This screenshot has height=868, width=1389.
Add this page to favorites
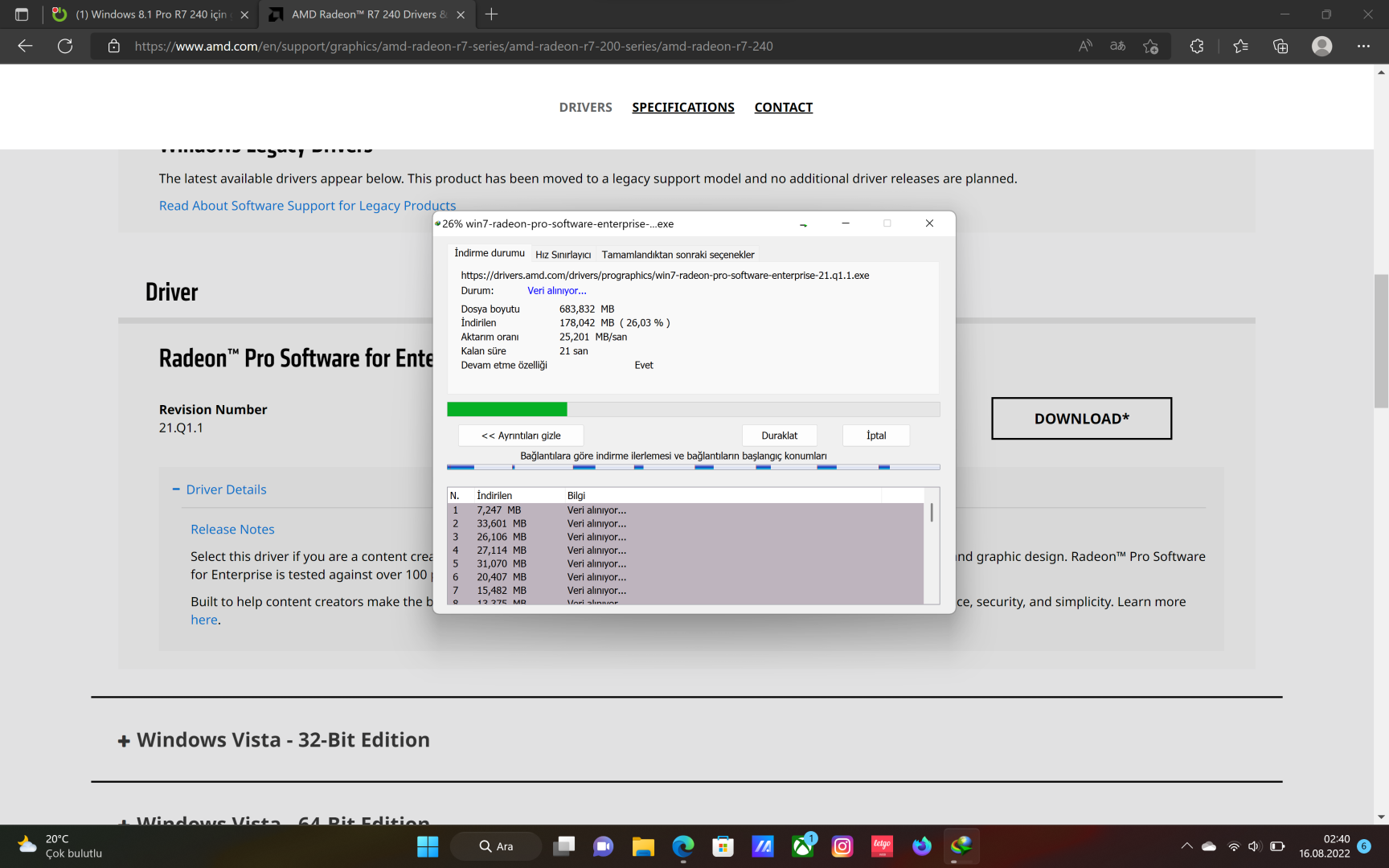coord(1150,46)
